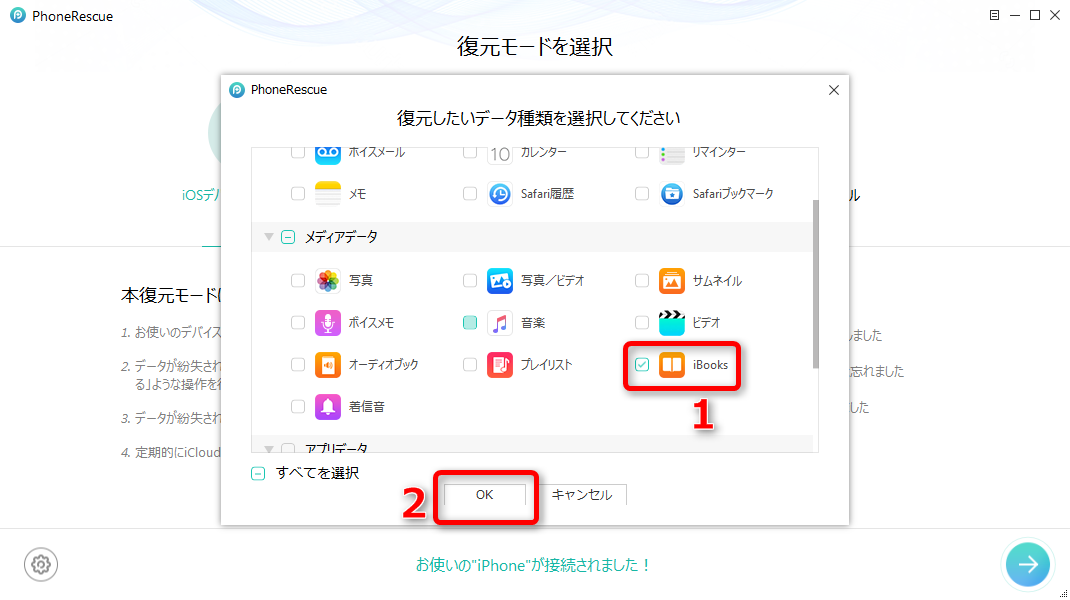Click the 写真/ビデオ icon
Screen dimensions: 1070x600
pos(500,281)
